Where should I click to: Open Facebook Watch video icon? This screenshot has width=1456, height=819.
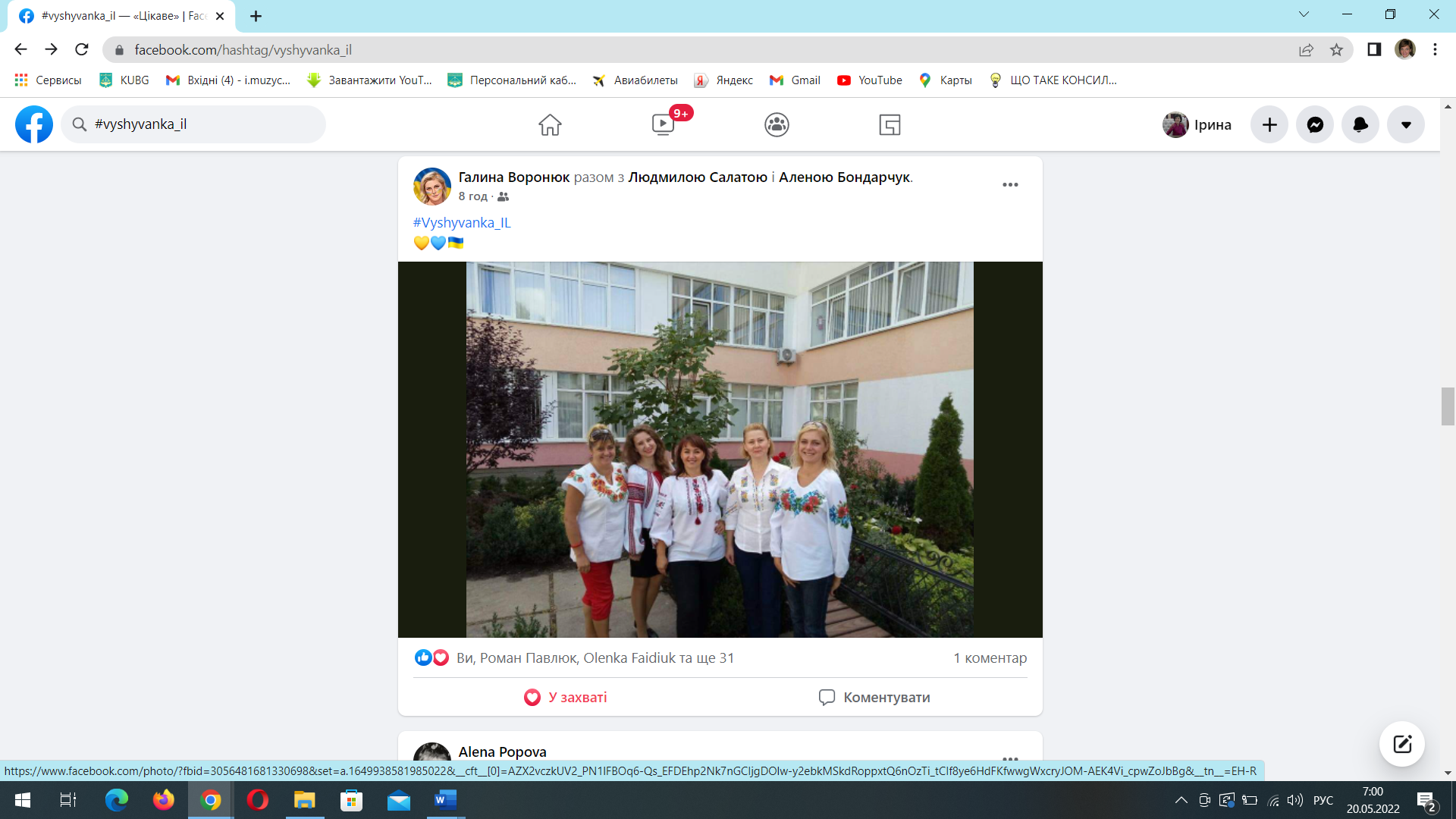pos(663,124)
